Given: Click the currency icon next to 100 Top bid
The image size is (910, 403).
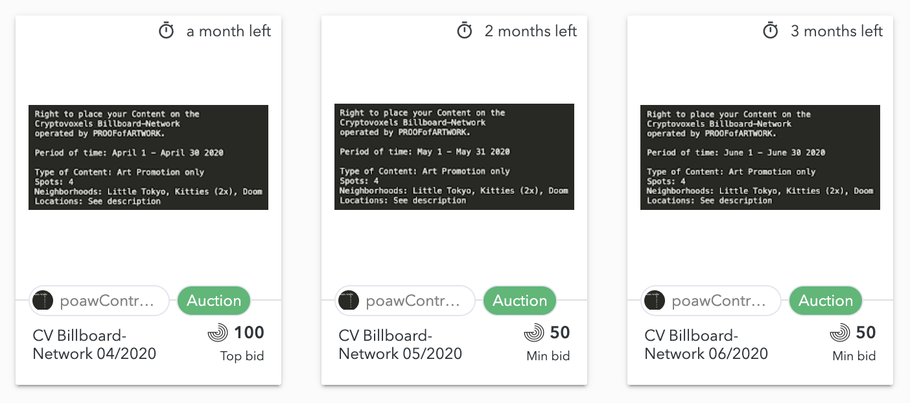Looking at the screenshot, I should 218,333.
